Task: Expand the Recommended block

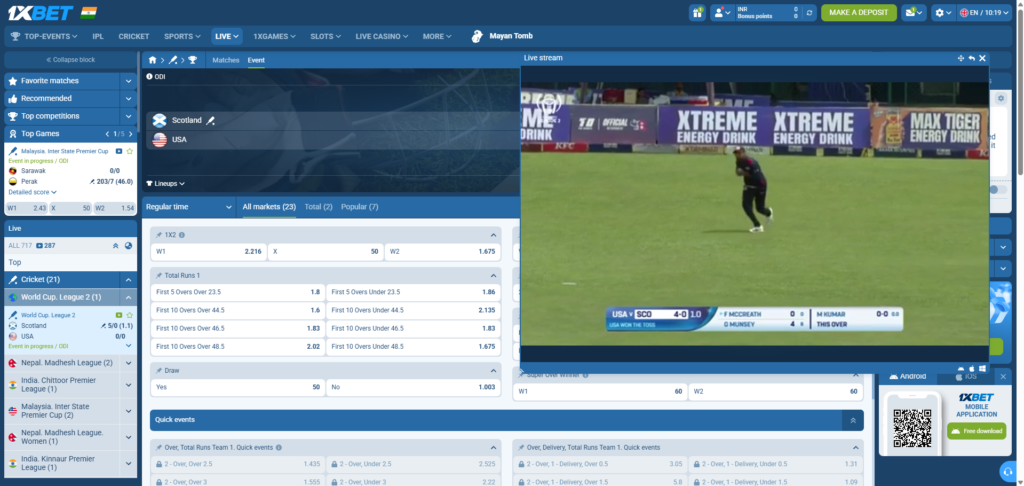Action: tap(129, 99)
